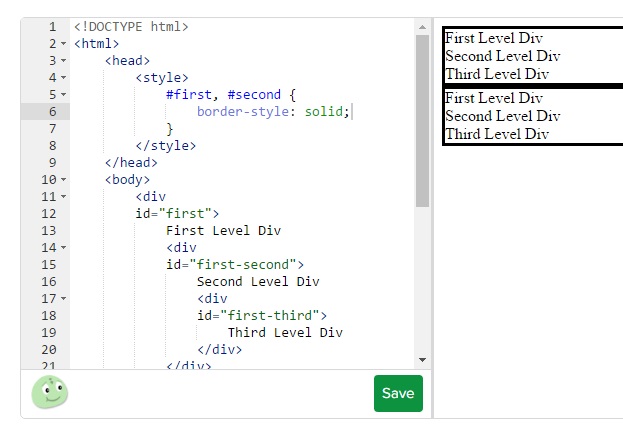Click 'First Level Div' code text on line 13

click(x=223, y=230)
